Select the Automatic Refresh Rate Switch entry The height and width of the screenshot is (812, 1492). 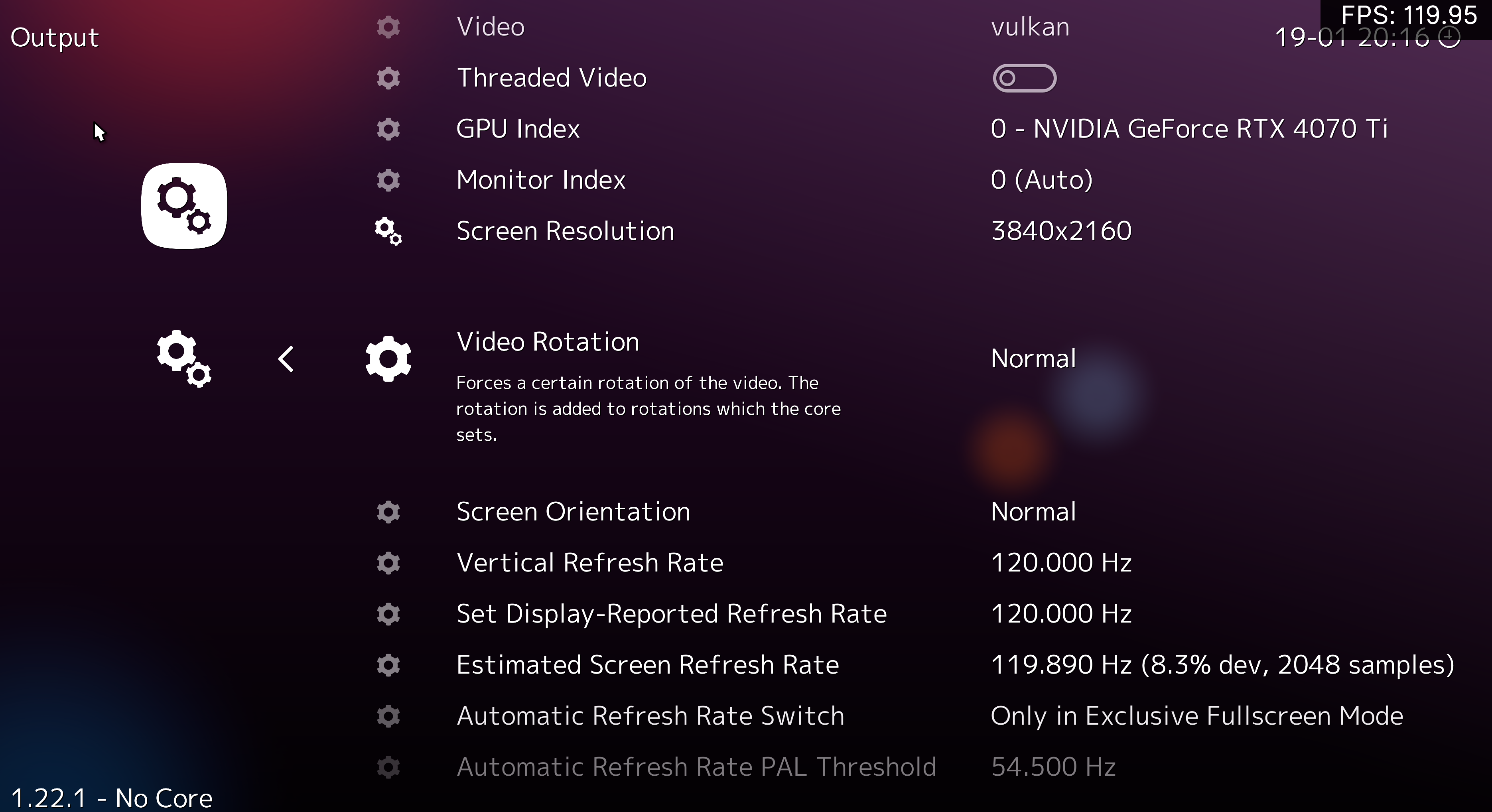(650, 716)
